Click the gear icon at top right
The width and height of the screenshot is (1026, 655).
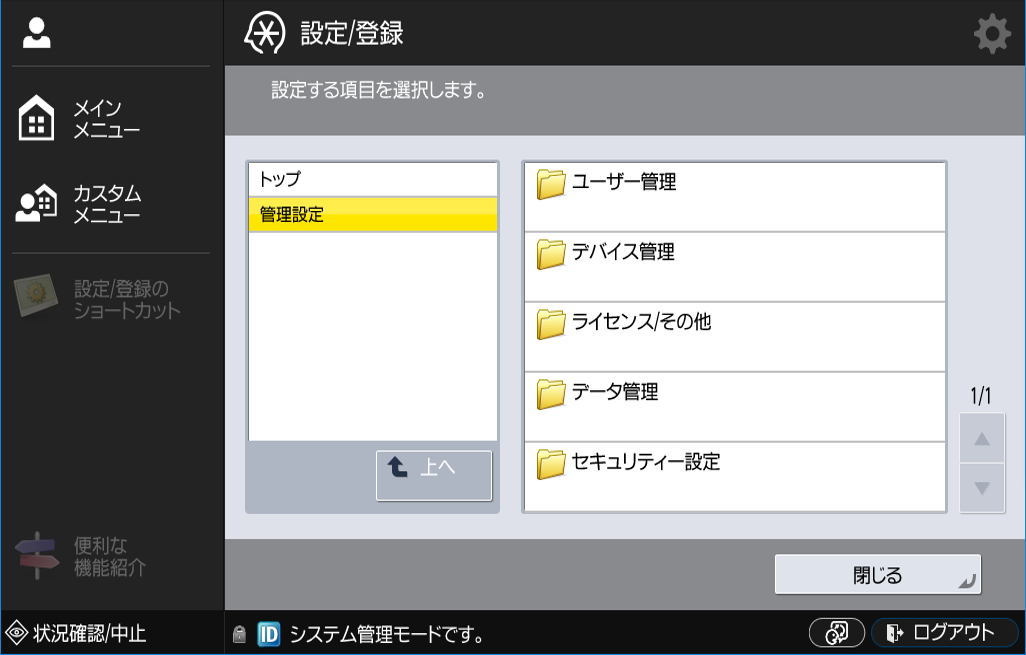pyautogui.click(x=993, y=33)
